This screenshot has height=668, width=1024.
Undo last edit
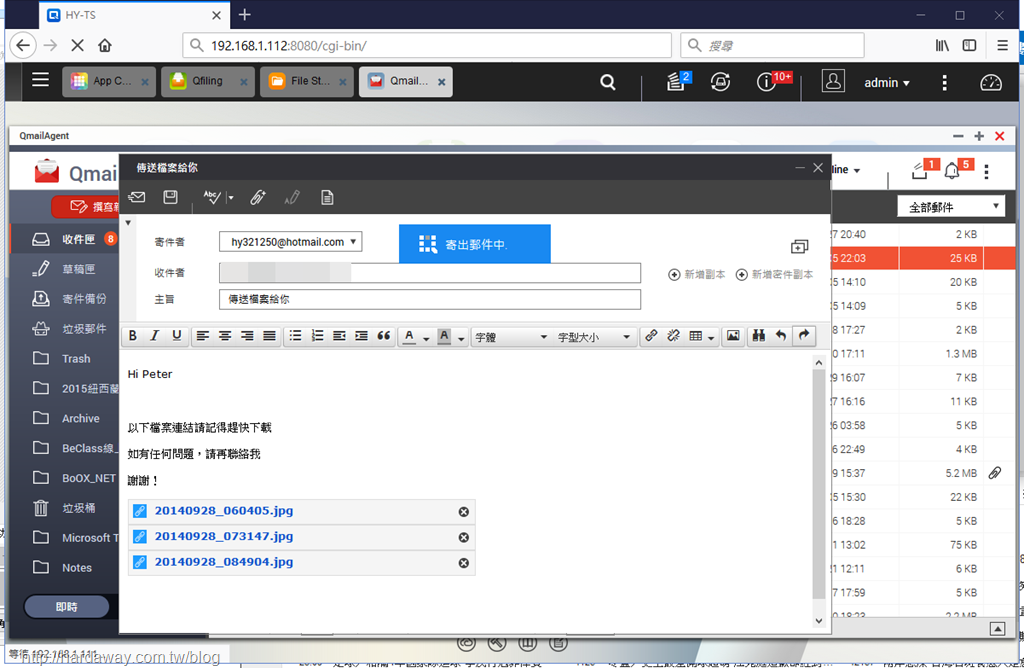pyautogui.click(x=780, y=336)
